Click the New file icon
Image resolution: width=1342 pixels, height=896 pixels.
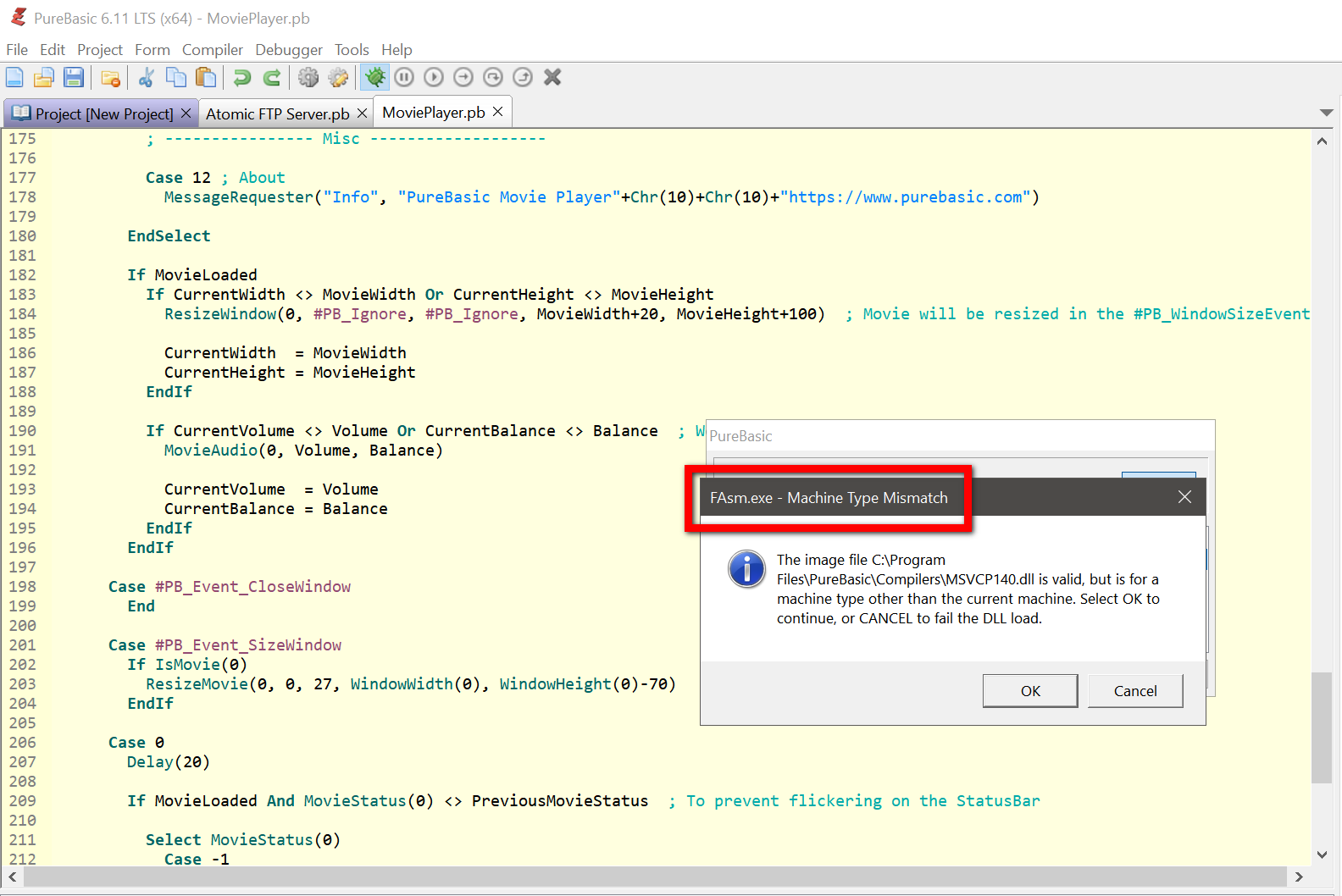coord(14,78)
